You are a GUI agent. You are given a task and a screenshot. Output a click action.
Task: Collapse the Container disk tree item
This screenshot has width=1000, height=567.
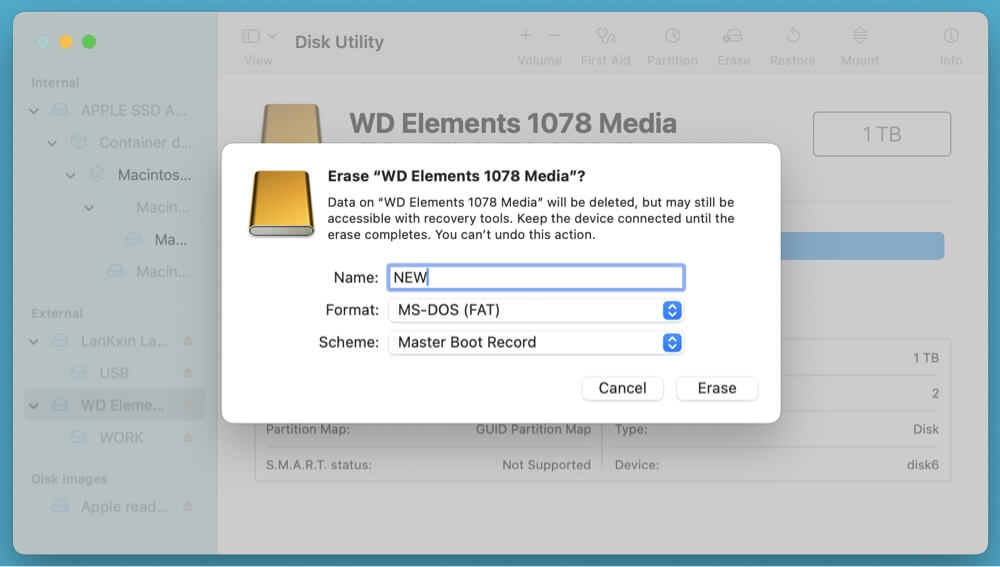pos(52,143)
